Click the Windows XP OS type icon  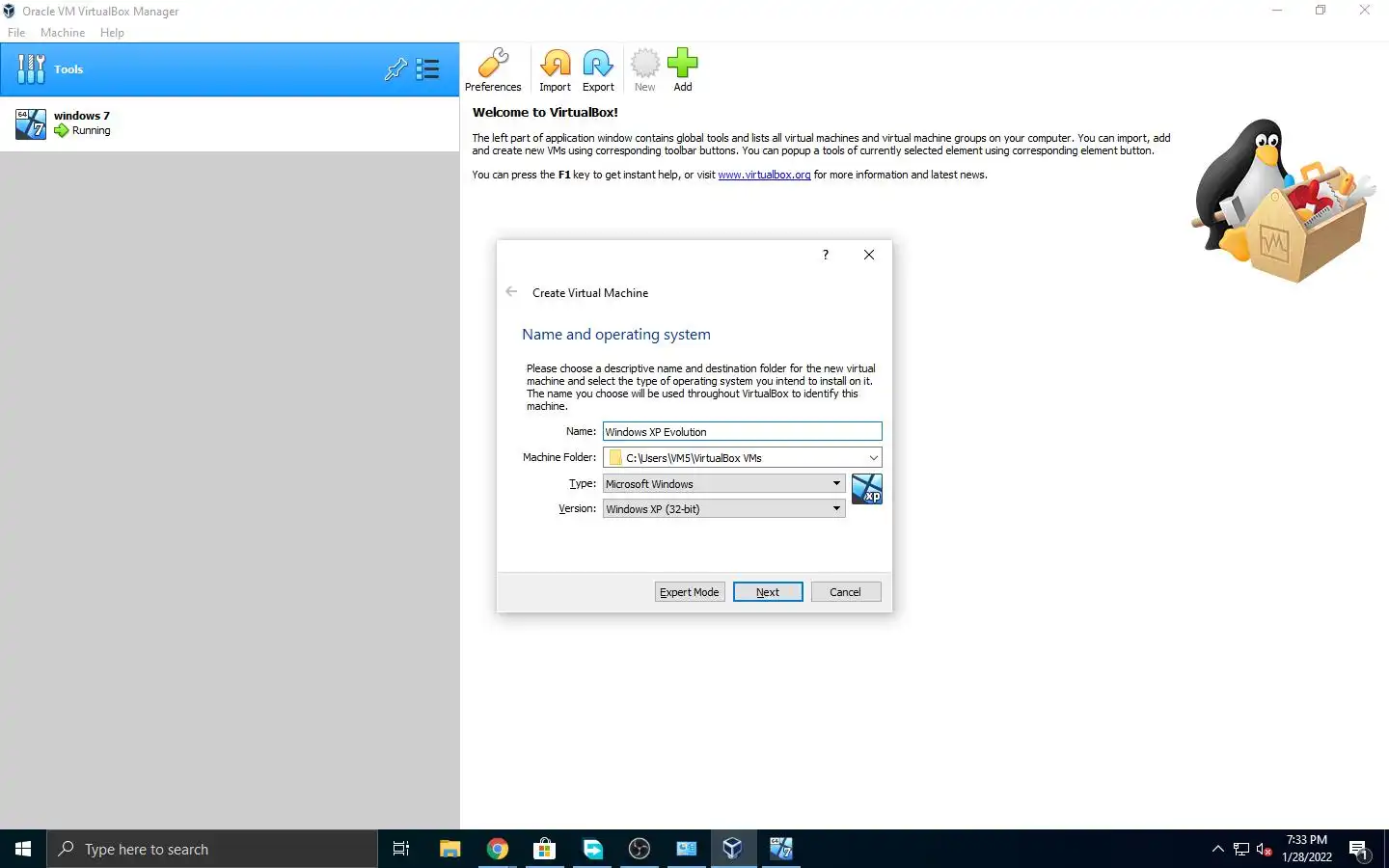pos(867,489)
